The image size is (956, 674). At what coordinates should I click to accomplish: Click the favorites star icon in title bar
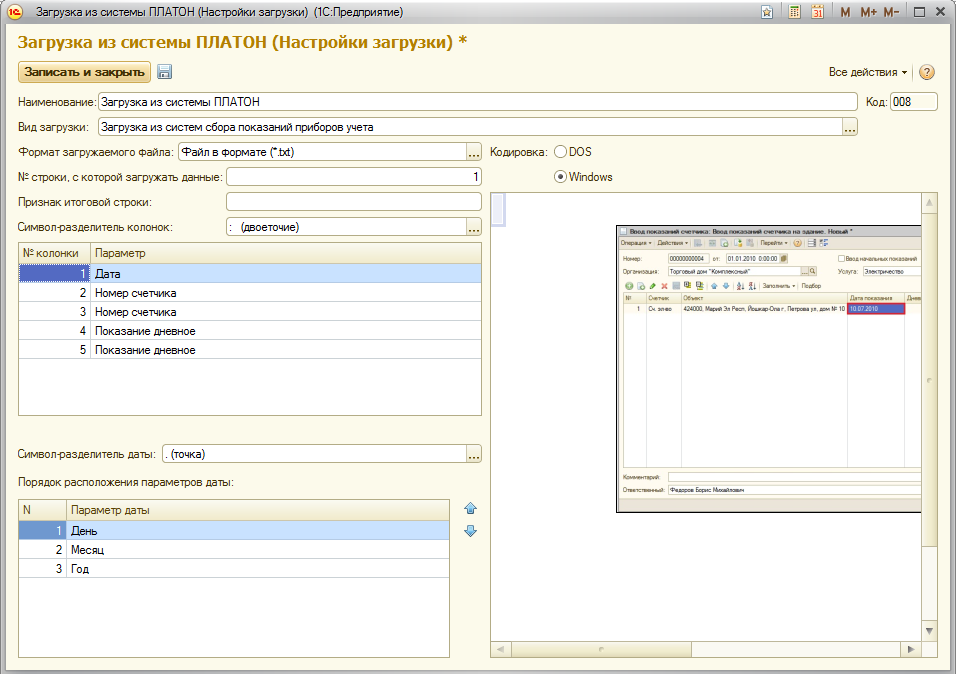point(767,12)
